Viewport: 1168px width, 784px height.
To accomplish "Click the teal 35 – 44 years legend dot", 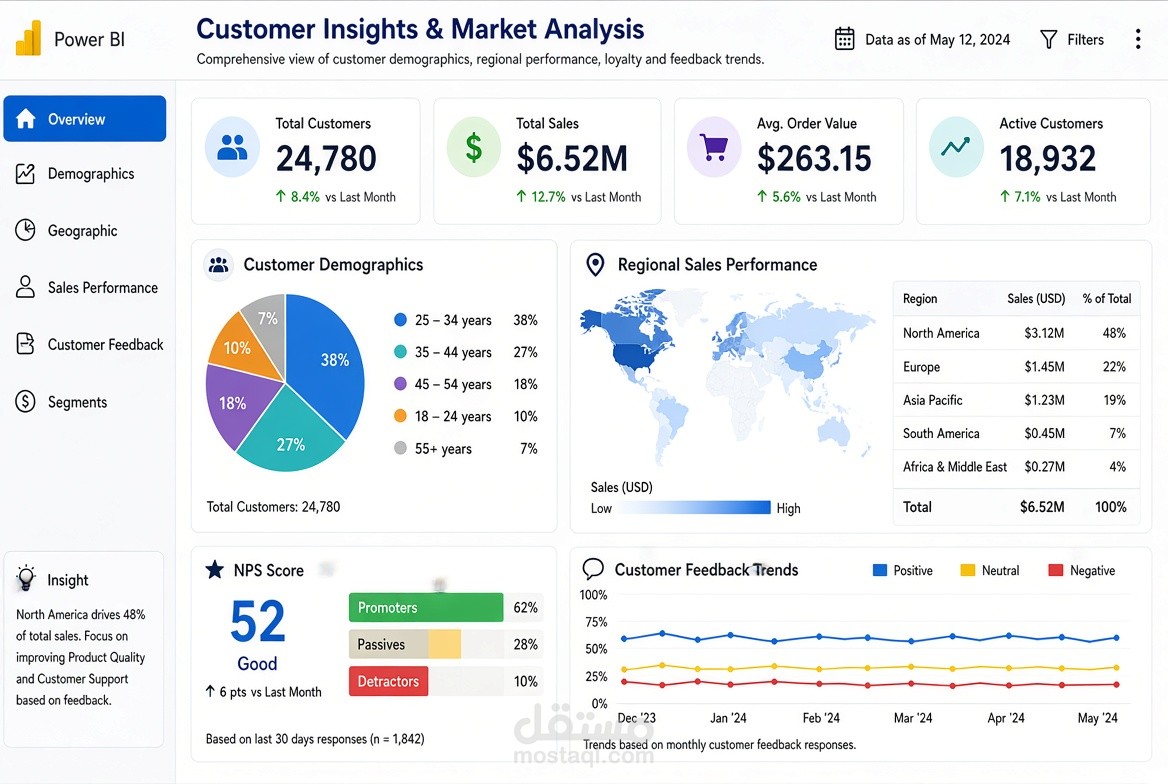I will tap(400, 352).
